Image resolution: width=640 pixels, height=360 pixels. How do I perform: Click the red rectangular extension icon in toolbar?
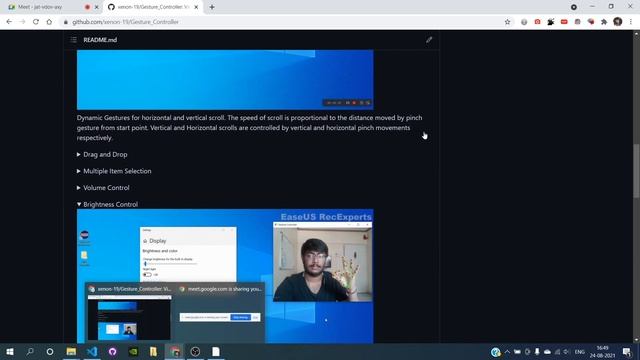pyautogui.click(x=564, y=22)
